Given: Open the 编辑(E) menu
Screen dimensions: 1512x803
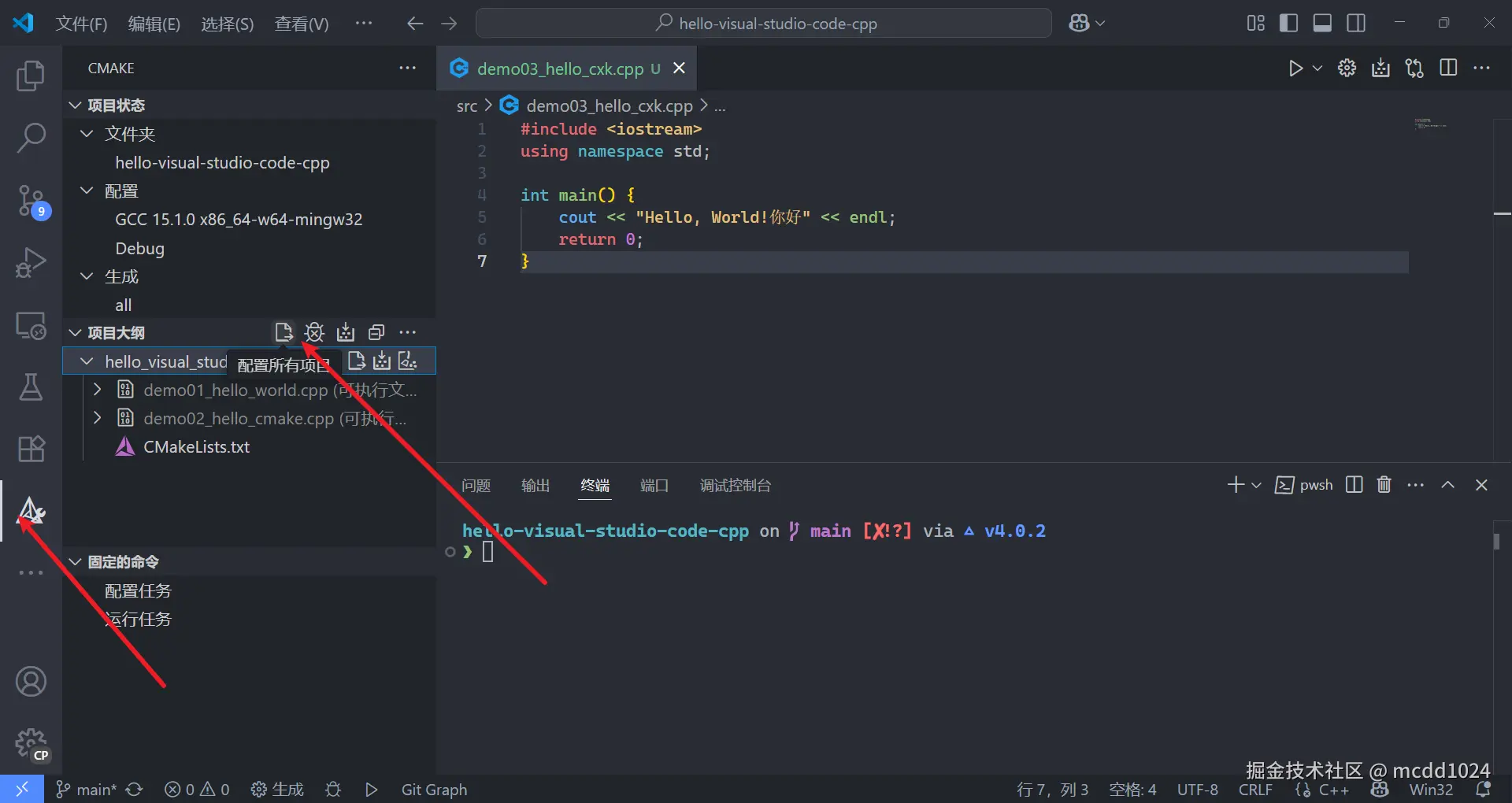Looking at the screenshot, I should 154,24.
